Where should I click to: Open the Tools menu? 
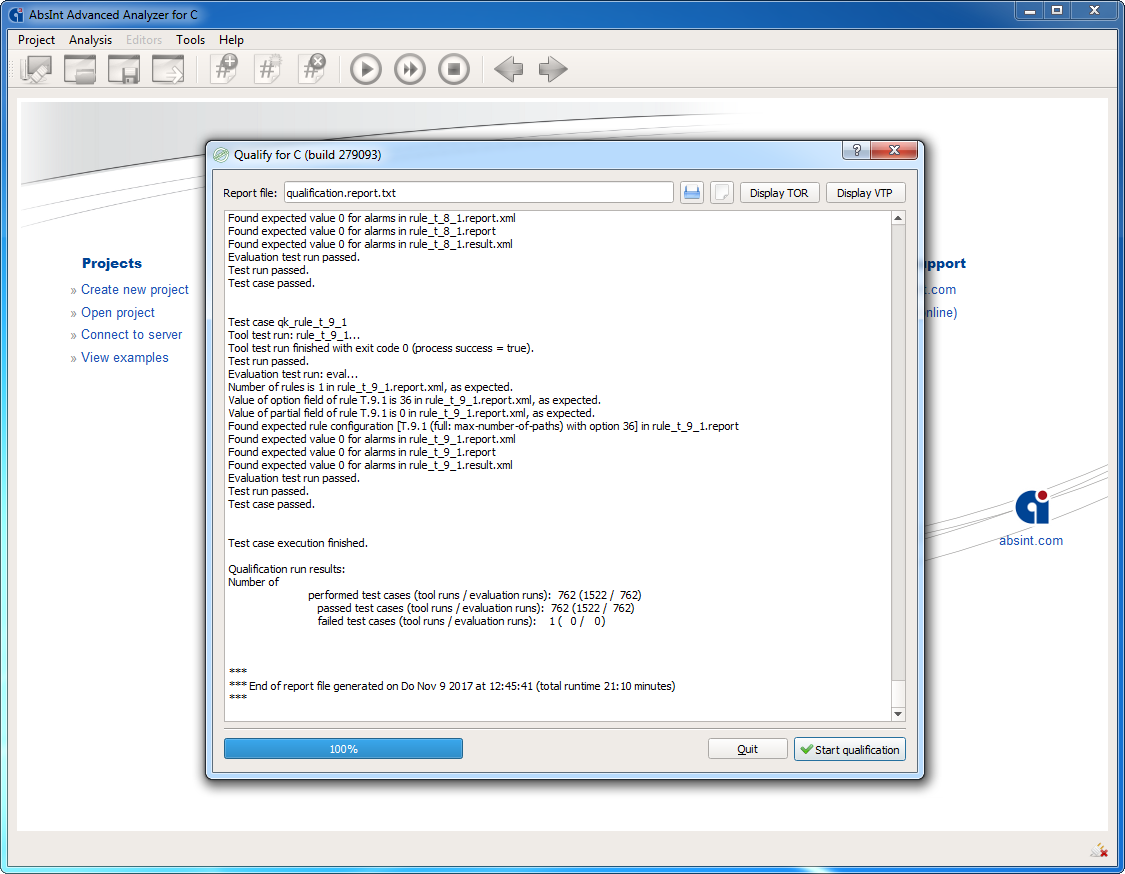click(191, 40)
